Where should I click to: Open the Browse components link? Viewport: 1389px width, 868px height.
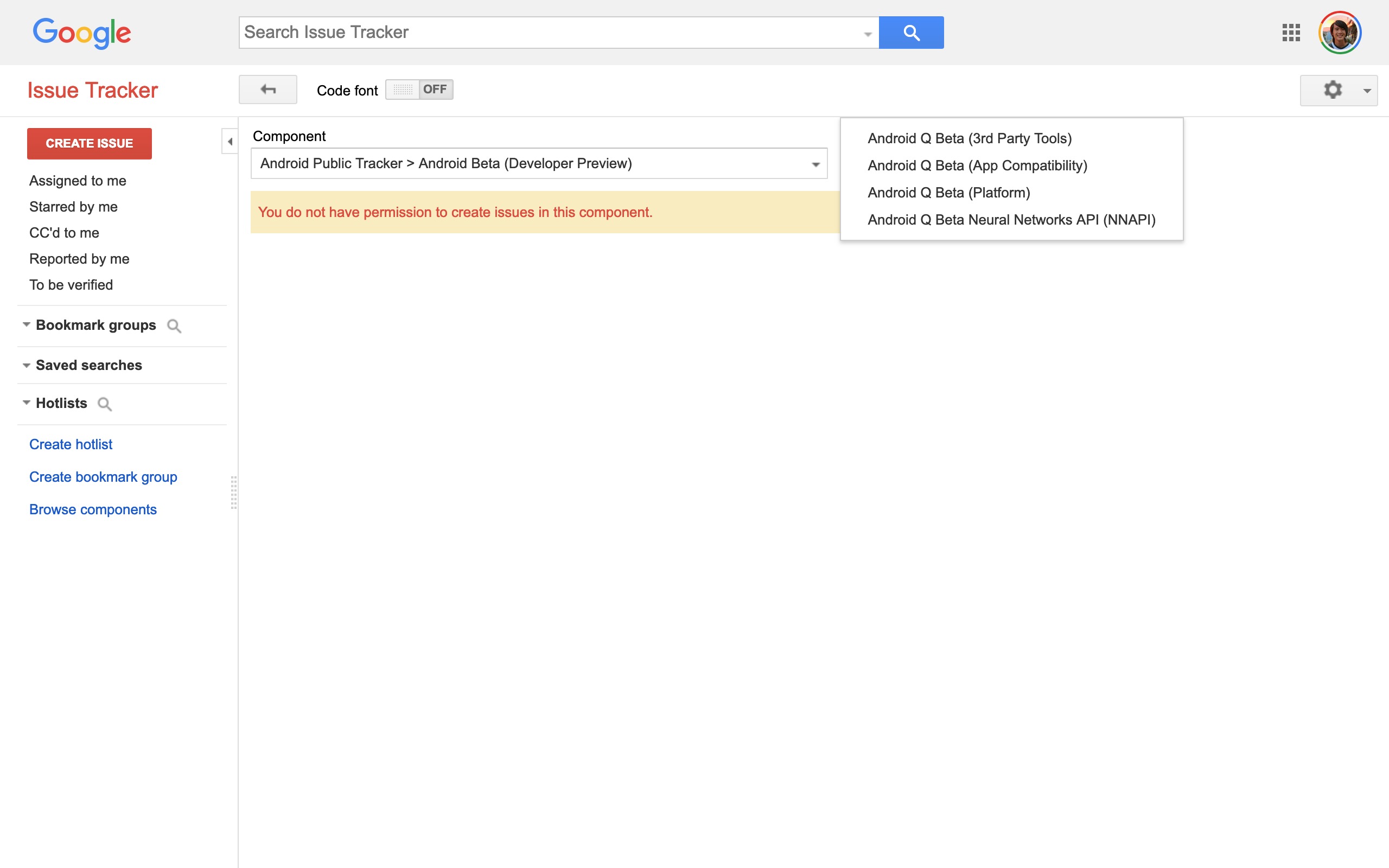pos(93,510)
